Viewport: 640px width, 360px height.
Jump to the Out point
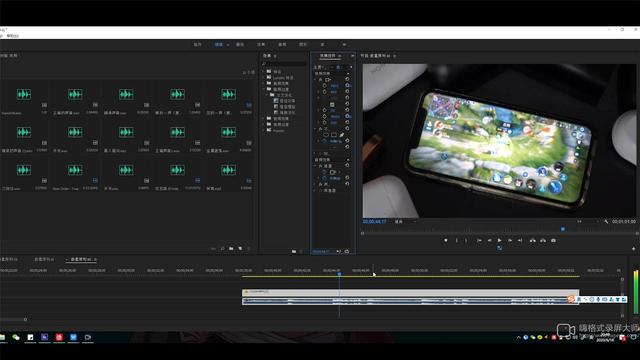(x=520, y=240)
